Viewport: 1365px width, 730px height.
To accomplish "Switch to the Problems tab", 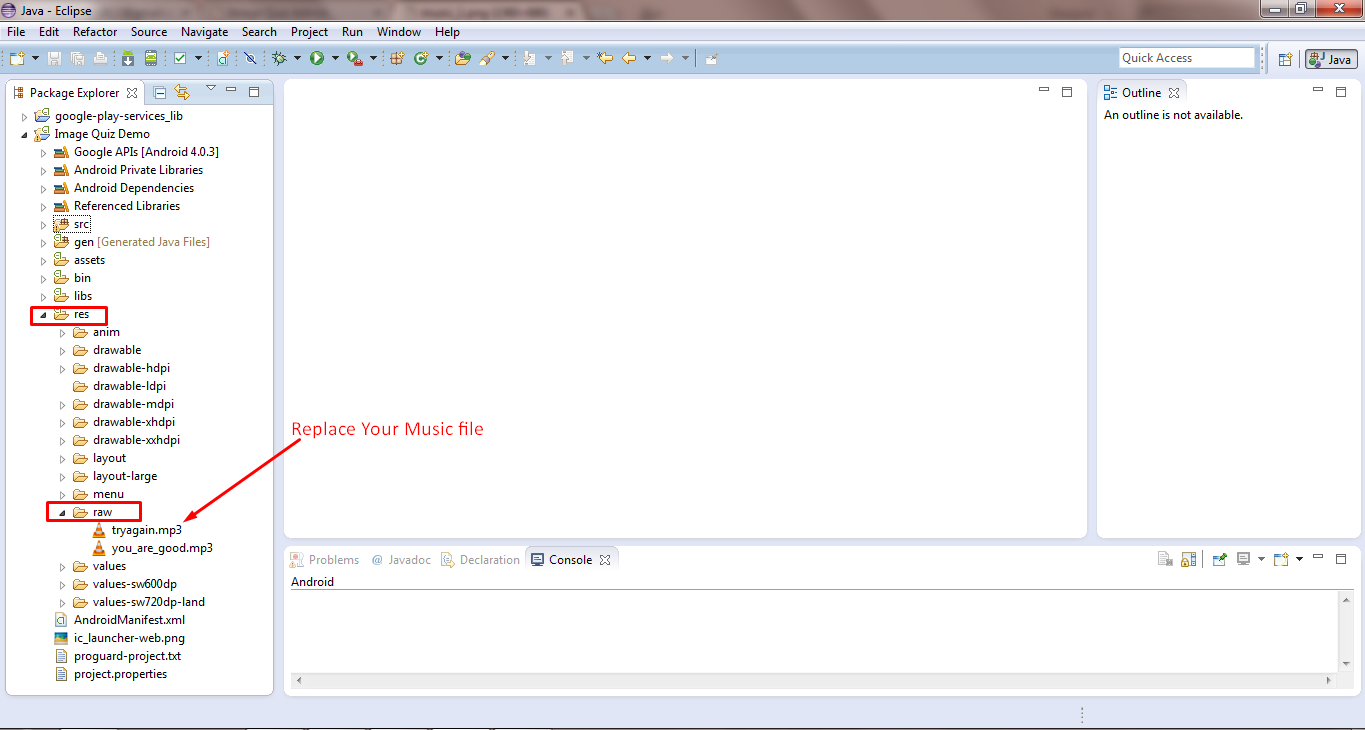I will [x=324, y=560].
